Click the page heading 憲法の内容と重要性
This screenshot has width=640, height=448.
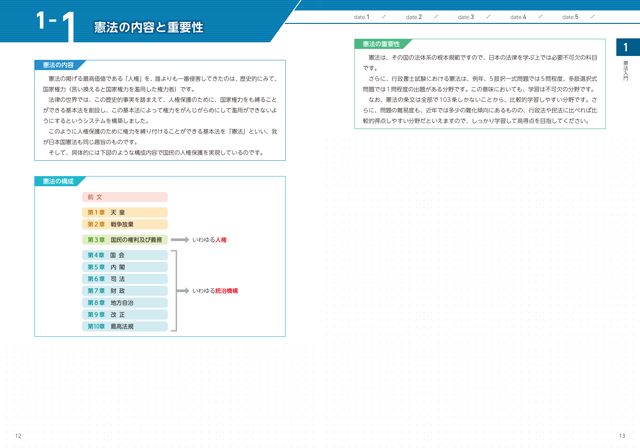pyautogui.click(x=149, y=27)
